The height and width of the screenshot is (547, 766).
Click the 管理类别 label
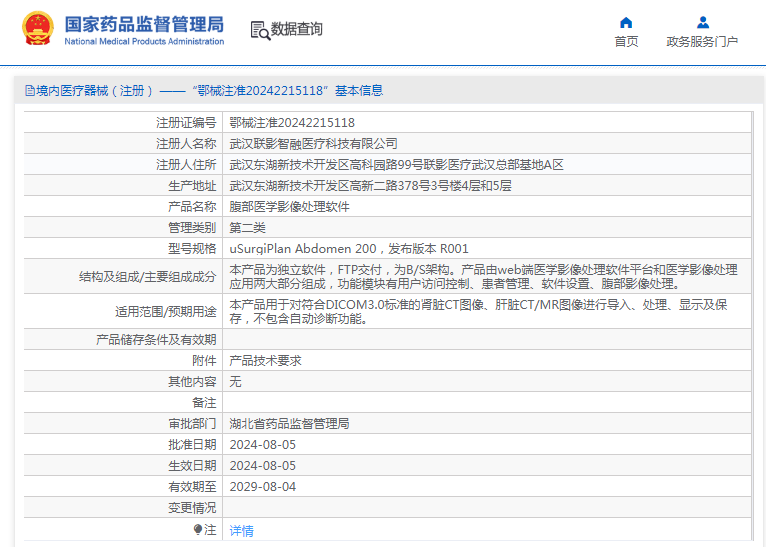click(x=192, y=228)
